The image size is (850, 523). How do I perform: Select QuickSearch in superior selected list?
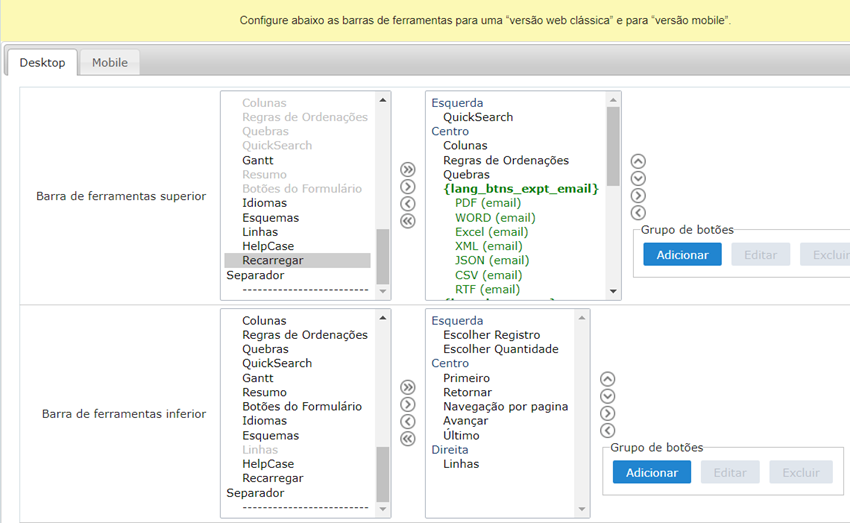478,117
